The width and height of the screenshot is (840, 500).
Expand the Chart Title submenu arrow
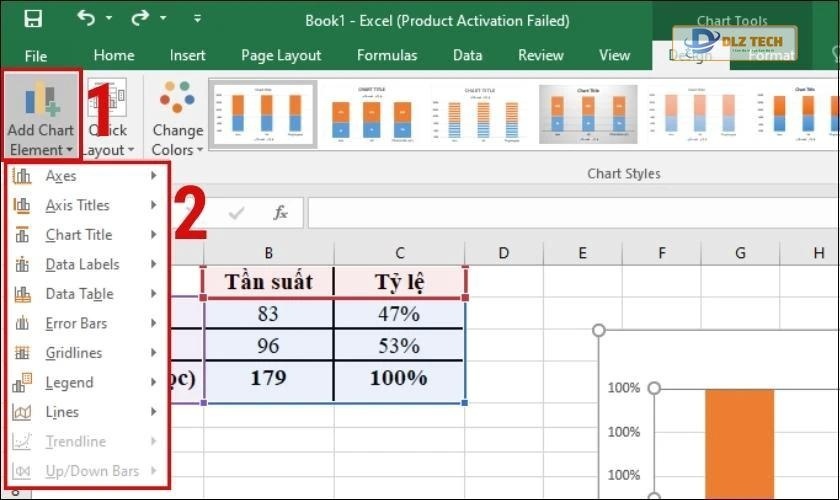(154, 235)
